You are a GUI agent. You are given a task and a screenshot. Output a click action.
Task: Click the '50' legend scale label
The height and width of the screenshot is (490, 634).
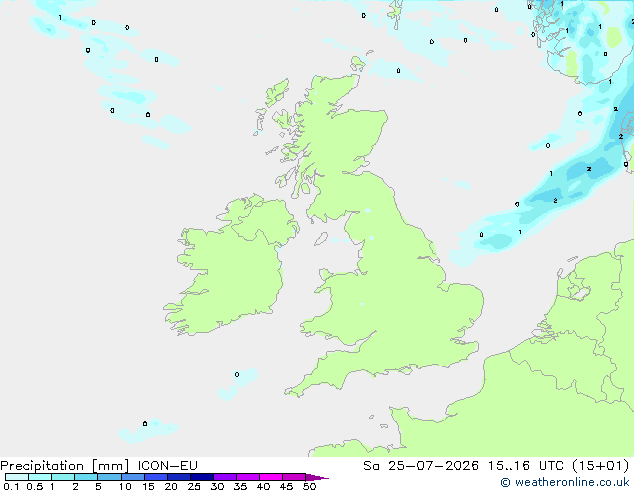click(309, 486)
